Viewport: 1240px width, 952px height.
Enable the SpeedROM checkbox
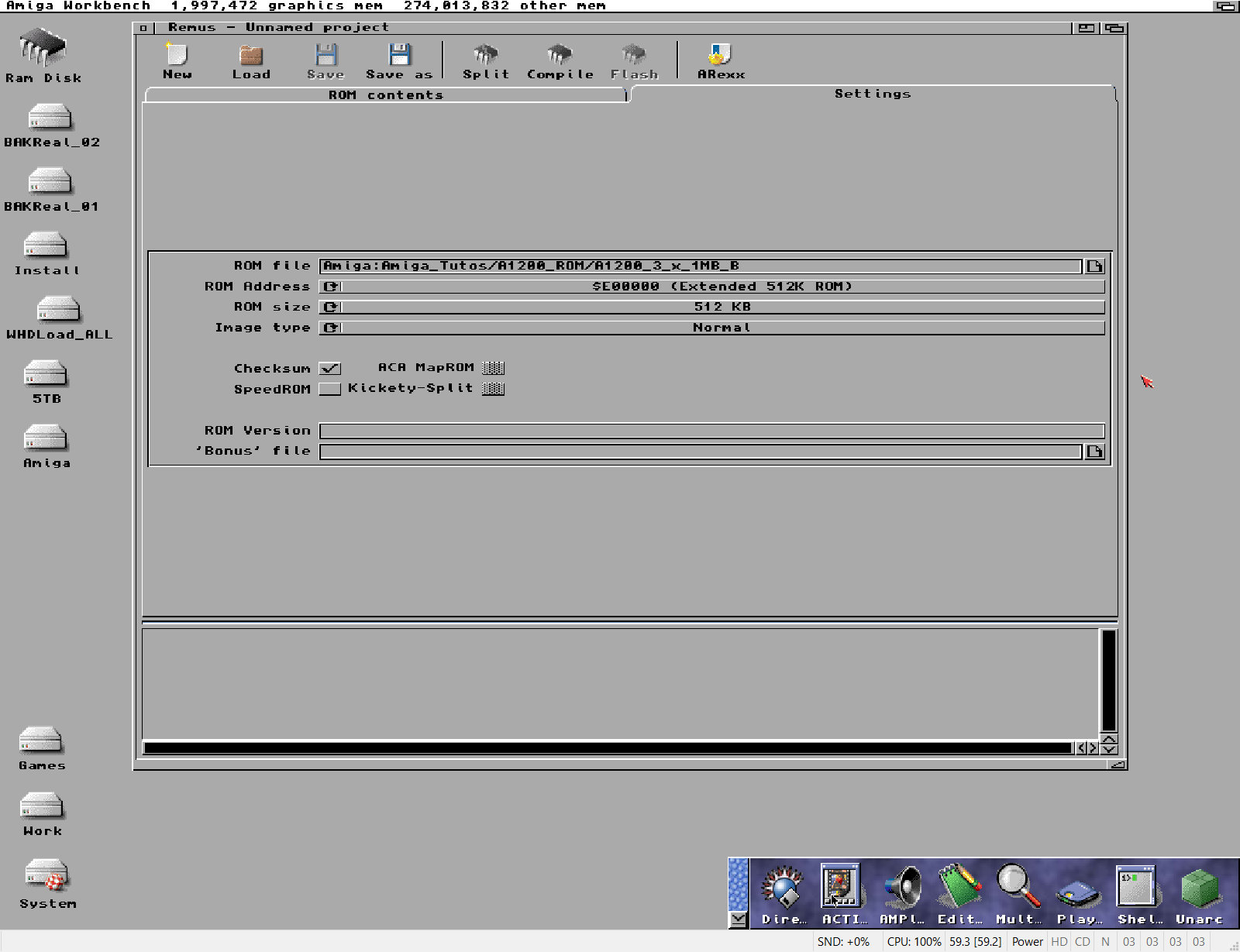click(x=330, y=389)
